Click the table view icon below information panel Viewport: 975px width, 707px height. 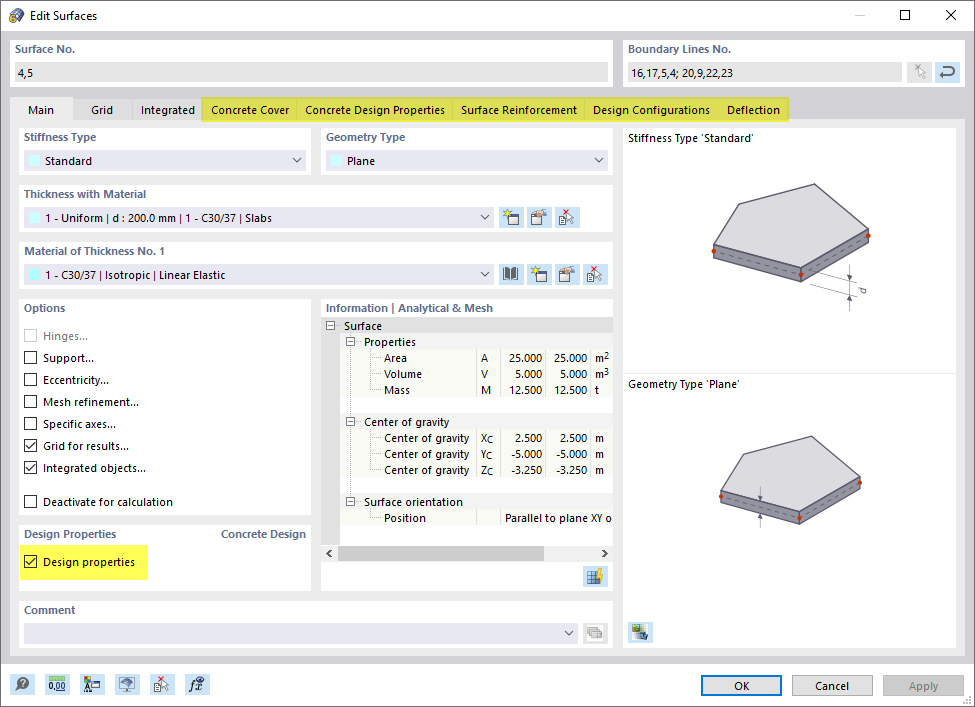tap(594, 576)
